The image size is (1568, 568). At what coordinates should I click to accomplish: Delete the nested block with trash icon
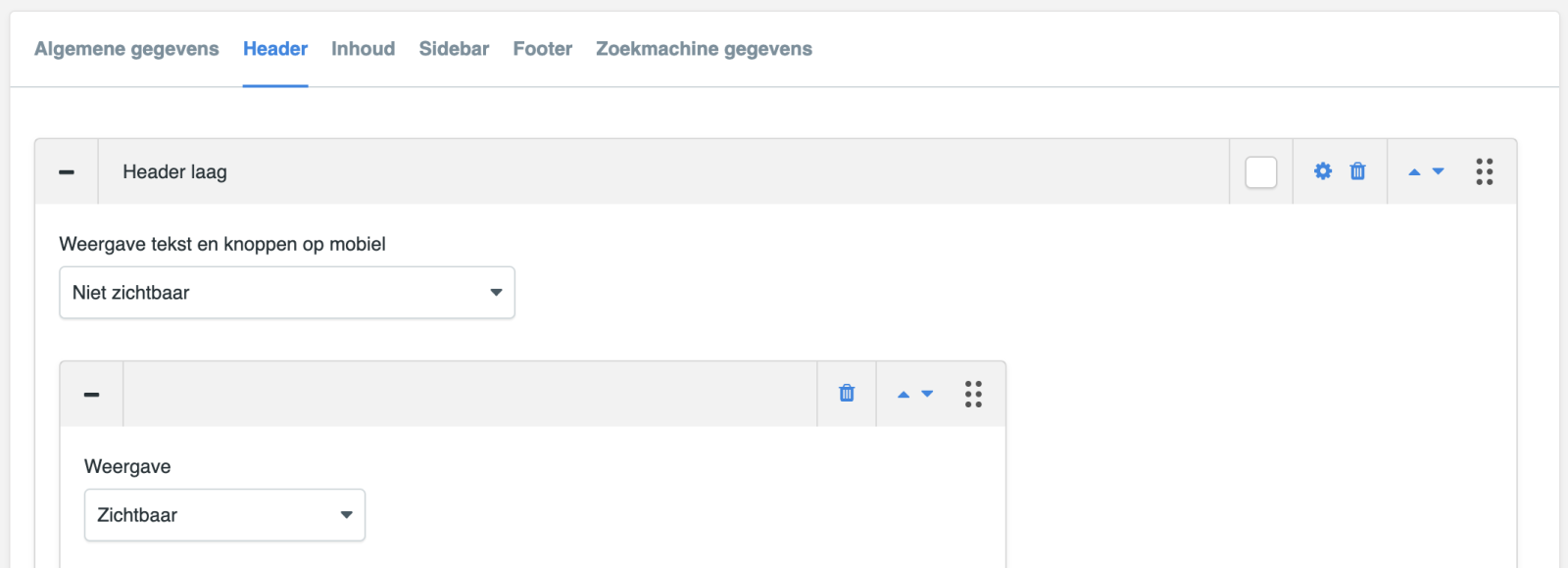847,394
